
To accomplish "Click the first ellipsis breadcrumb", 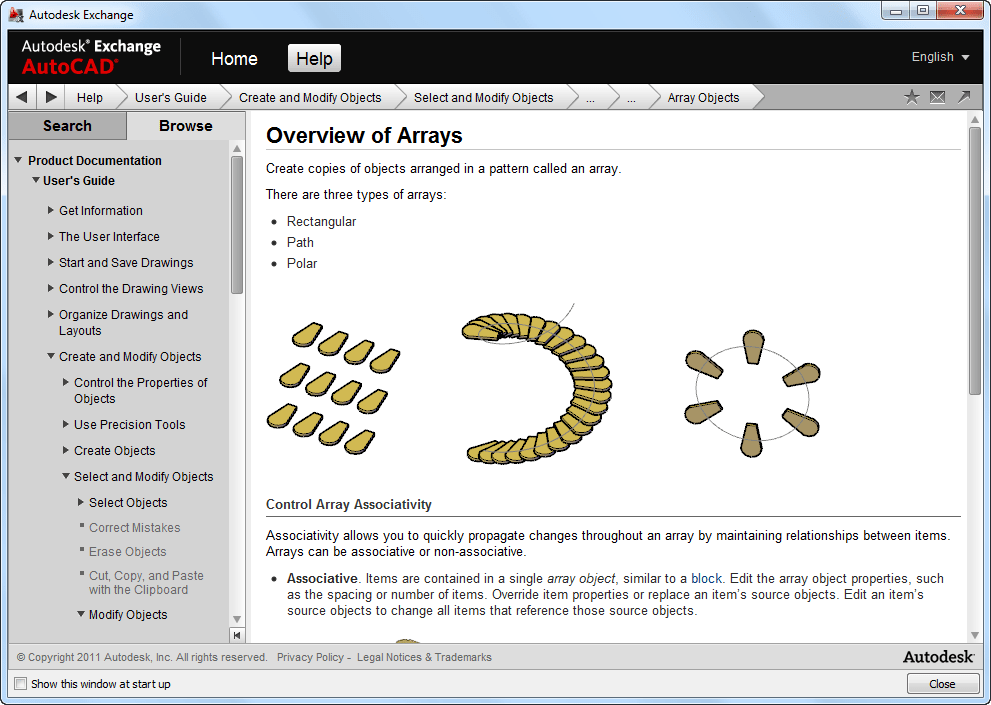I will (x=590, y=99).
